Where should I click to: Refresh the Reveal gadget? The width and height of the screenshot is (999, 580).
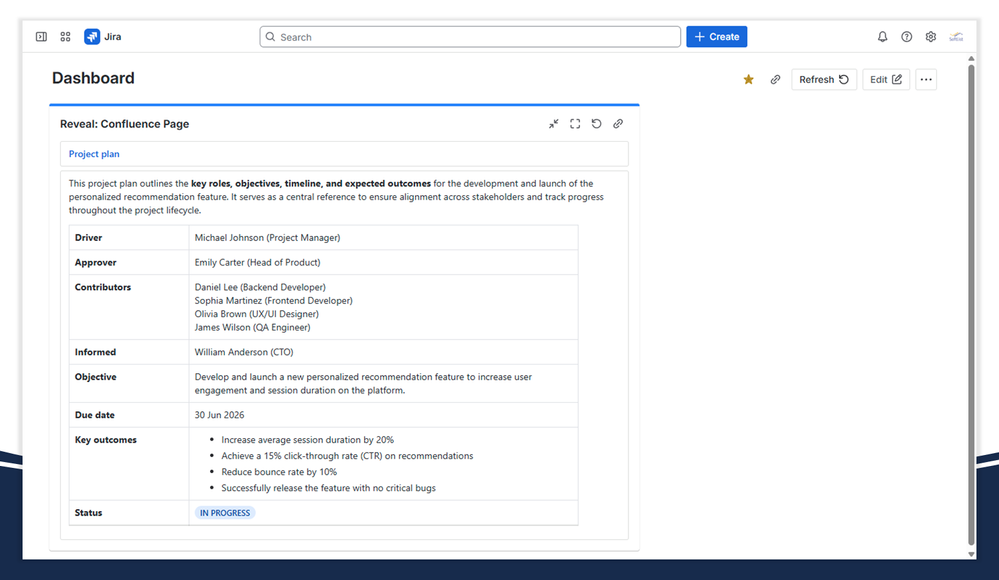tap(596, 124)
